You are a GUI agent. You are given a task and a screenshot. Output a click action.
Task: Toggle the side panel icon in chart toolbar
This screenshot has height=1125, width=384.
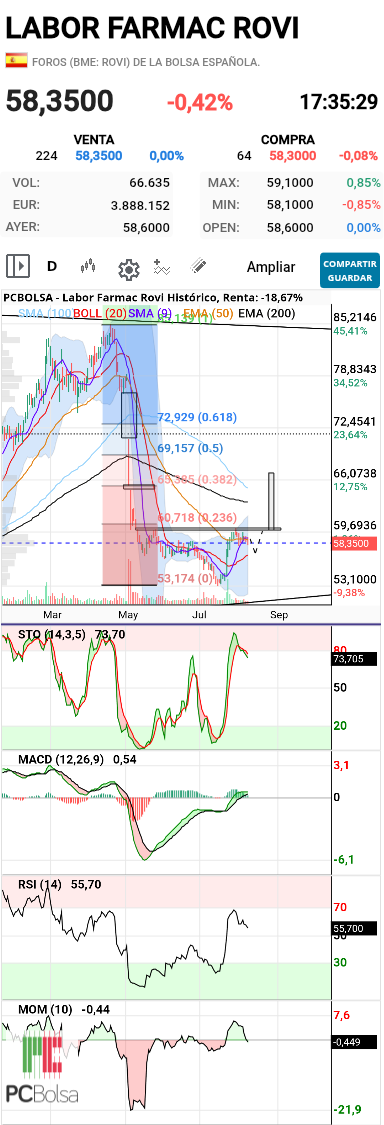coord(18,267)
